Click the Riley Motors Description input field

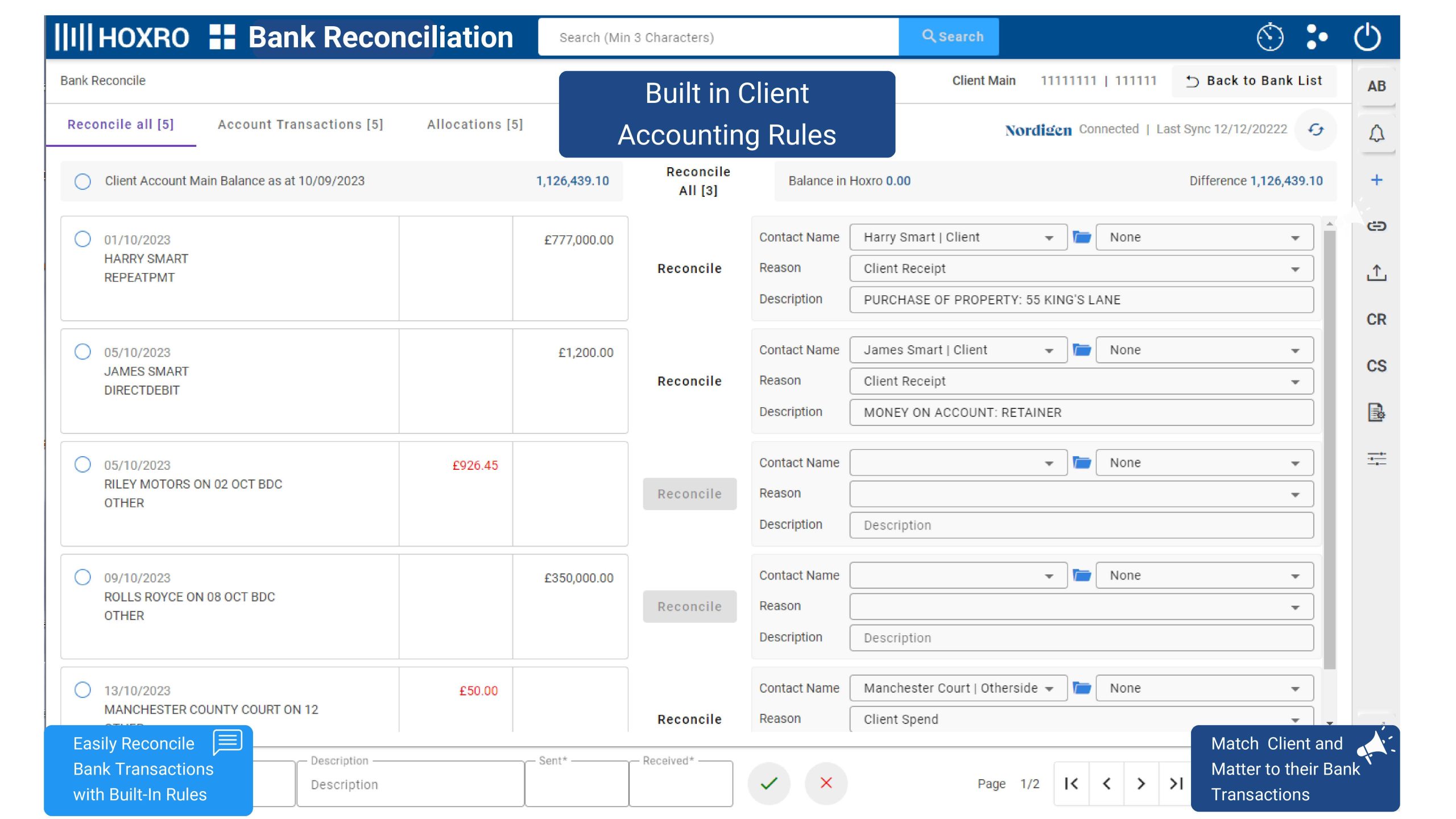coord(1081,525)
